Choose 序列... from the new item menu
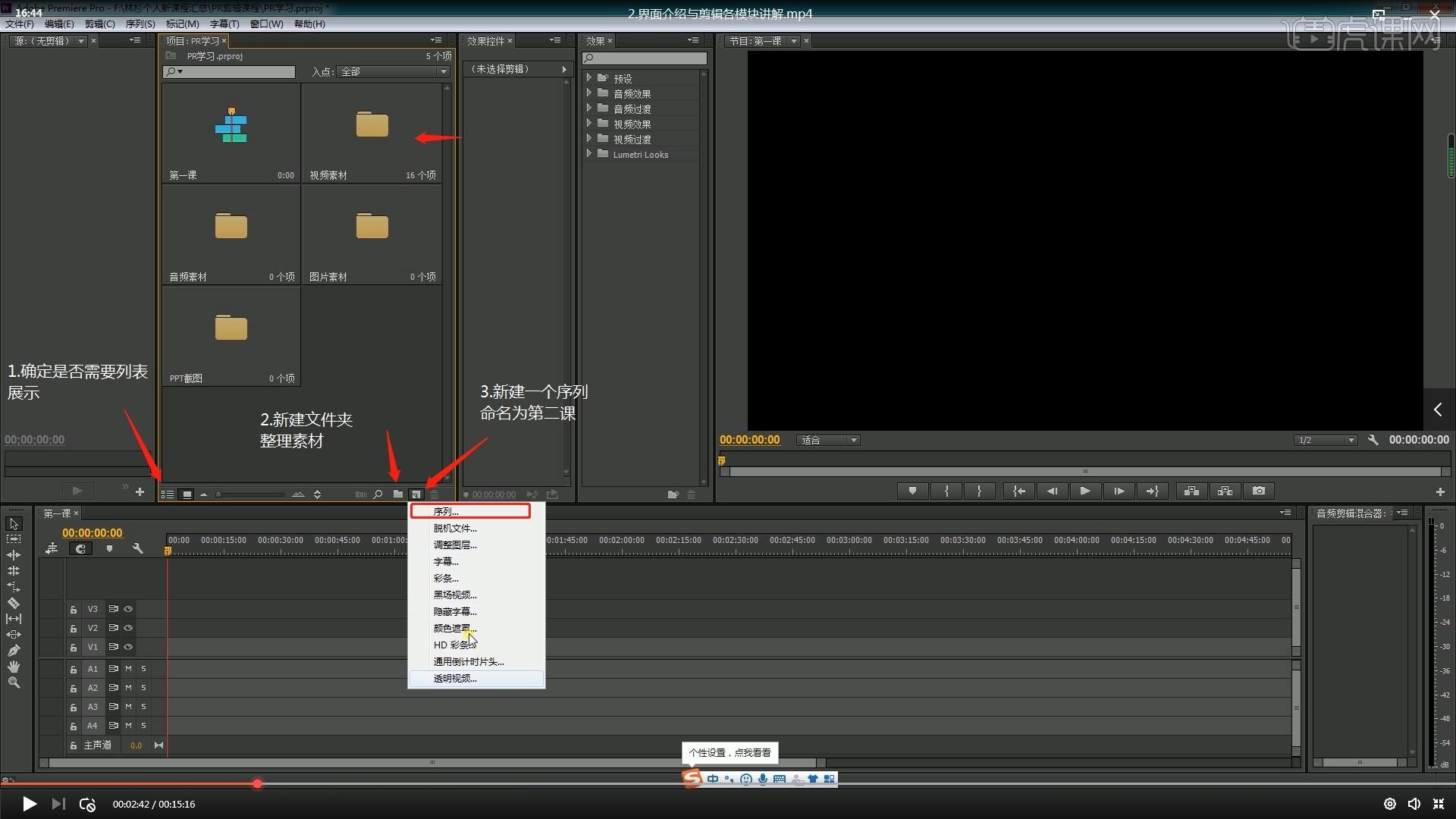The image size is (1456, 819). click(470, 512)
